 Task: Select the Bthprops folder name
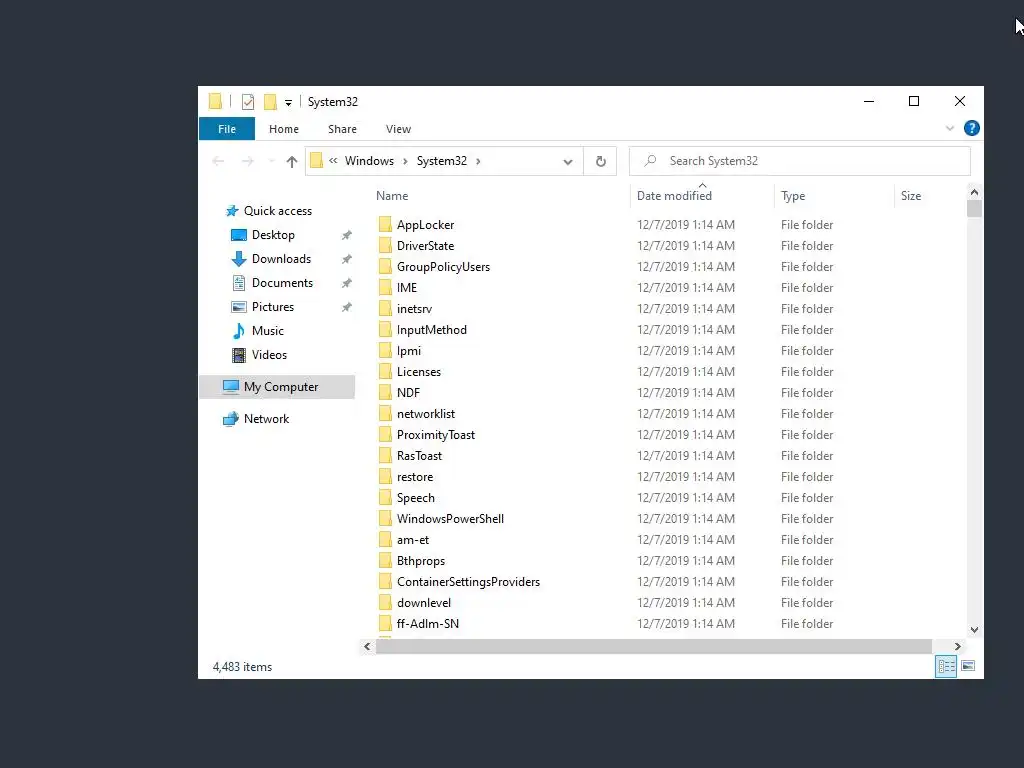coord(421,561)
